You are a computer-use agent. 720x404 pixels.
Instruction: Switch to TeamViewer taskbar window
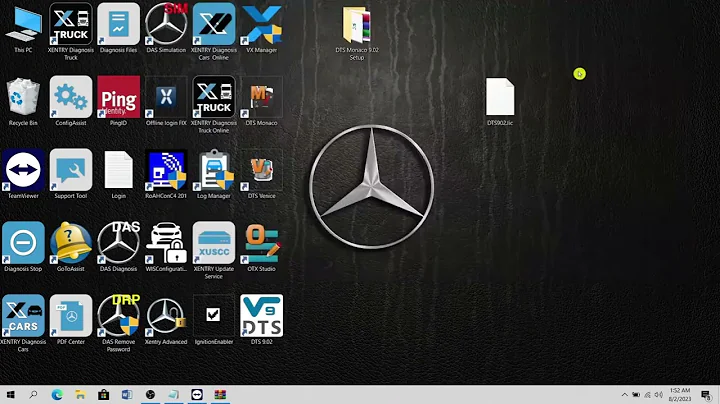point(197,395)
